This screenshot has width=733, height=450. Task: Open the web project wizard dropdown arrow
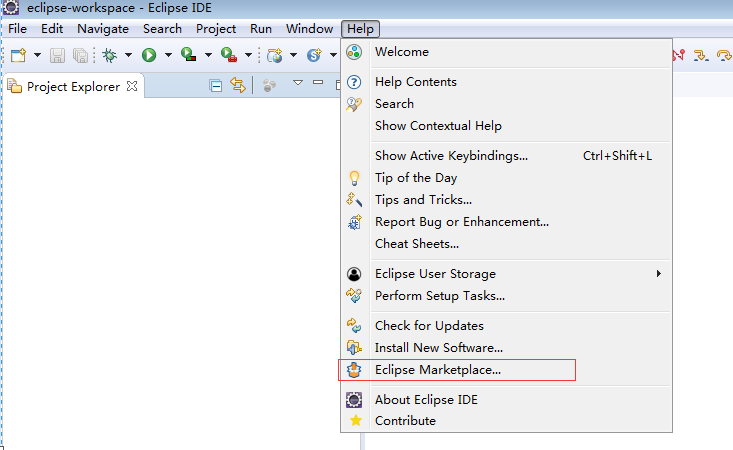pyautogui.click(x=293, y=55)
